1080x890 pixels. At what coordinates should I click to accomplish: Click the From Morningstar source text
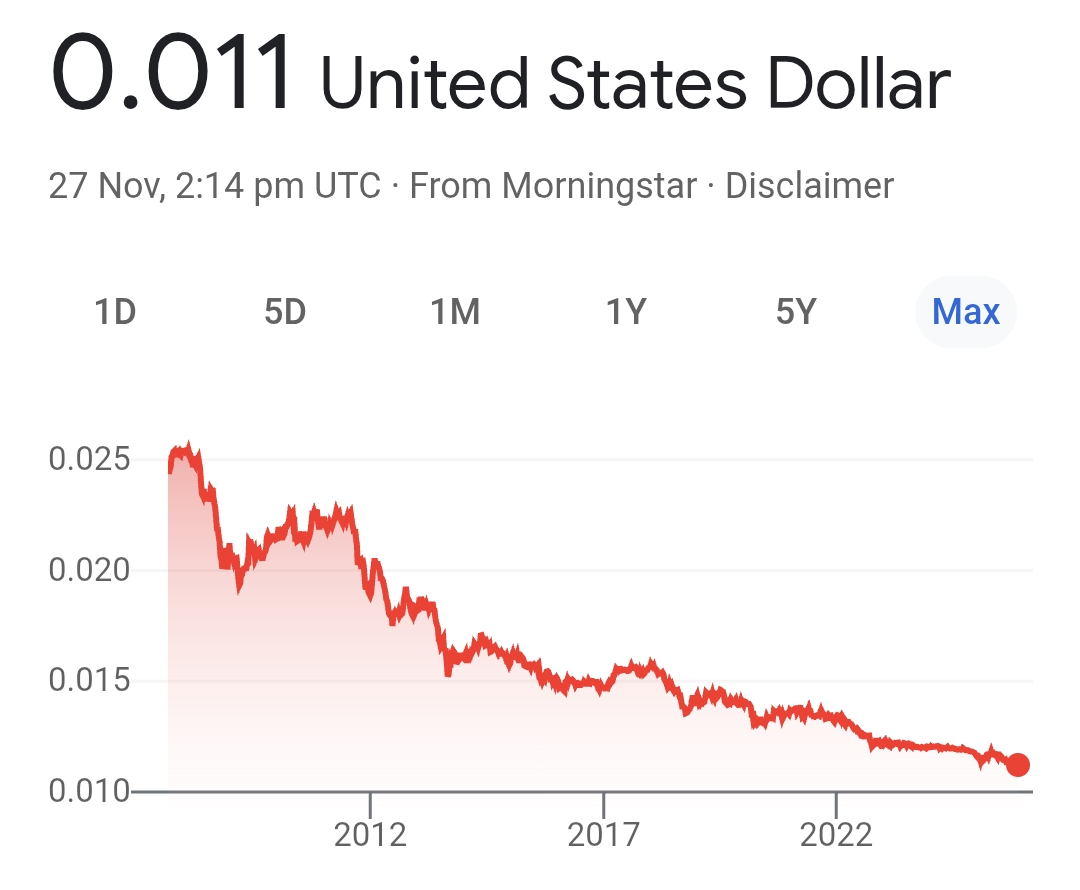[x=553, y=186]
